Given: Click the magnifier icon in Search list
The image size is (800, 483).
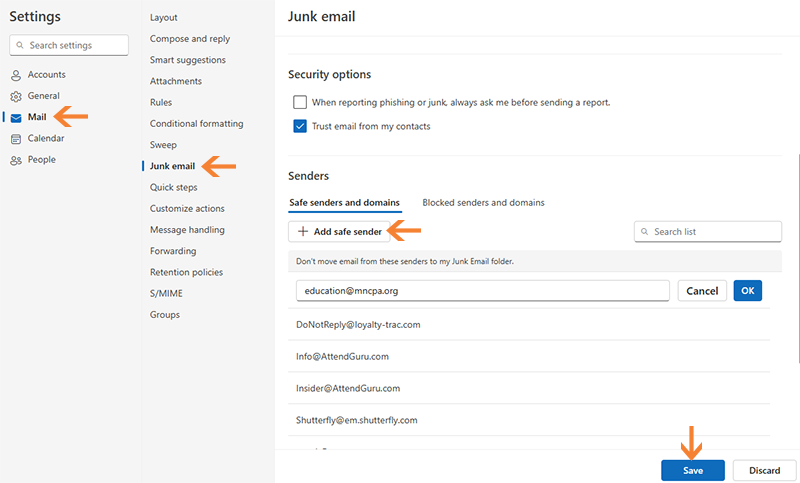Looking at the screenshot, I should [x=645, y=232].
